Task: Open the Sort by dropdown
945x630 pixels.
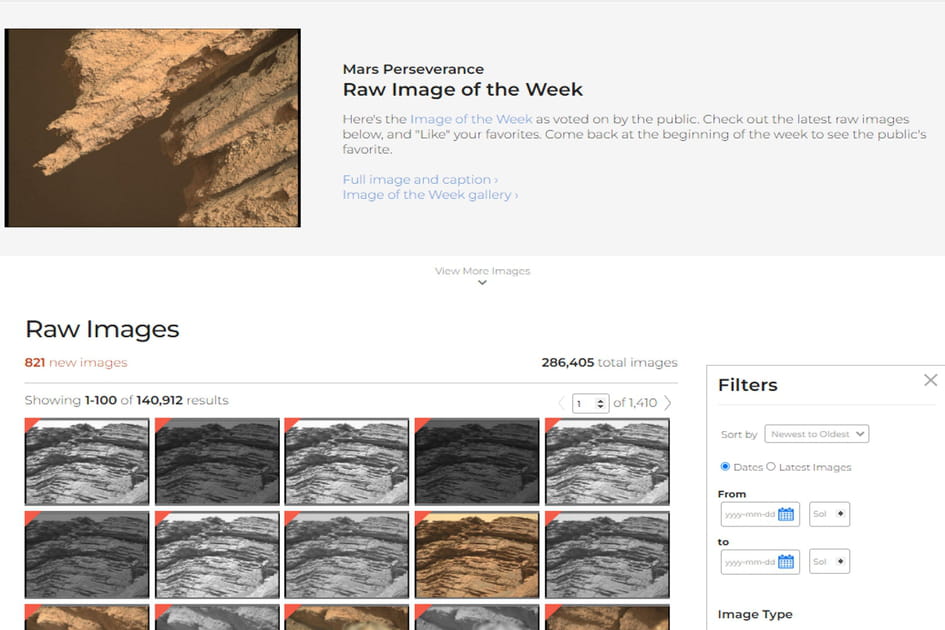Action: click(x=817, y=434)
